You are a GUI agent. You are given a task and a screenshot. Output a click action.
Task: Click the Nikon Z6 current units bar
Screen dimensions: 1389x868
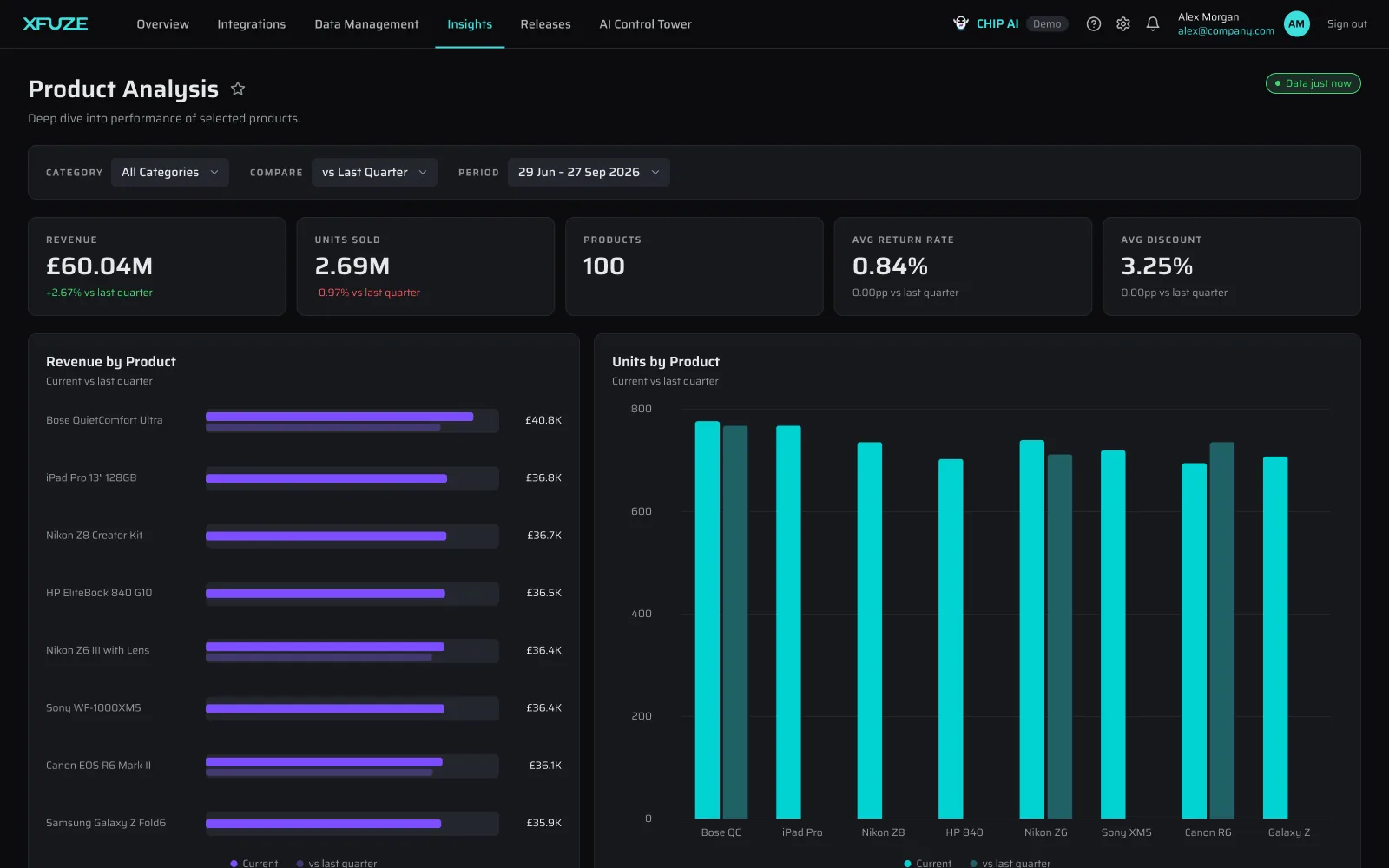(1031, 629)
